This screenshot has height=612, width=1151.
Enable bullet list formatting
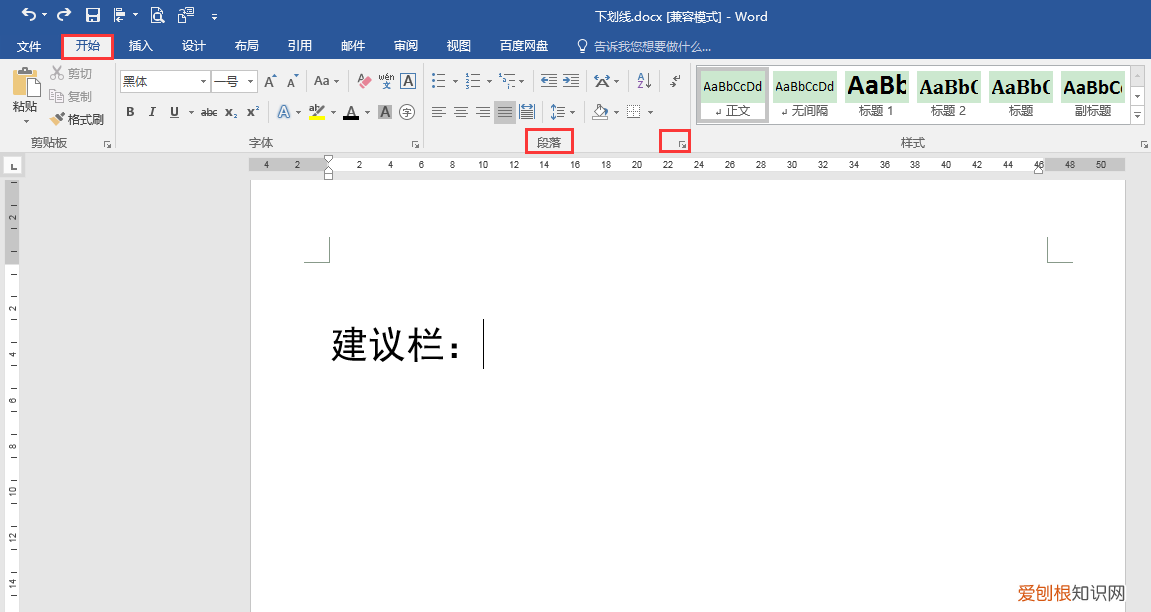(438, 81)
